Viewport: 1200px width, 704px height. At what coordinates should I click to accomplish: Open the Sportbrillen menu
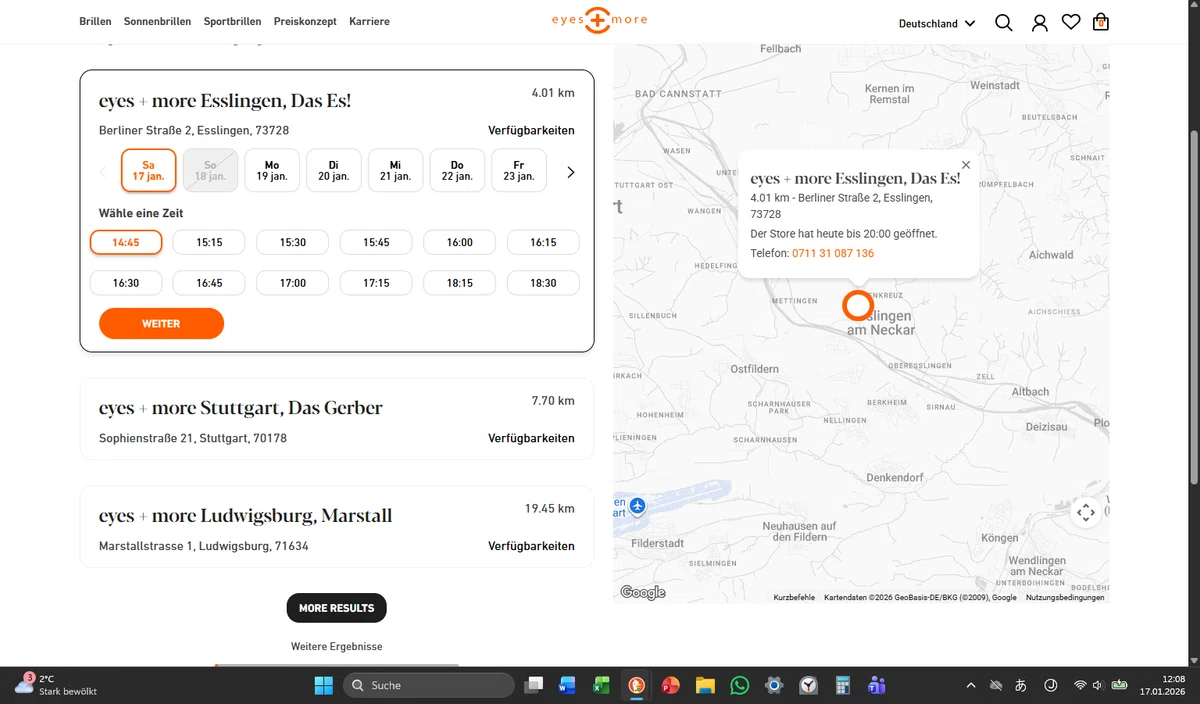[x=232, y=21]
